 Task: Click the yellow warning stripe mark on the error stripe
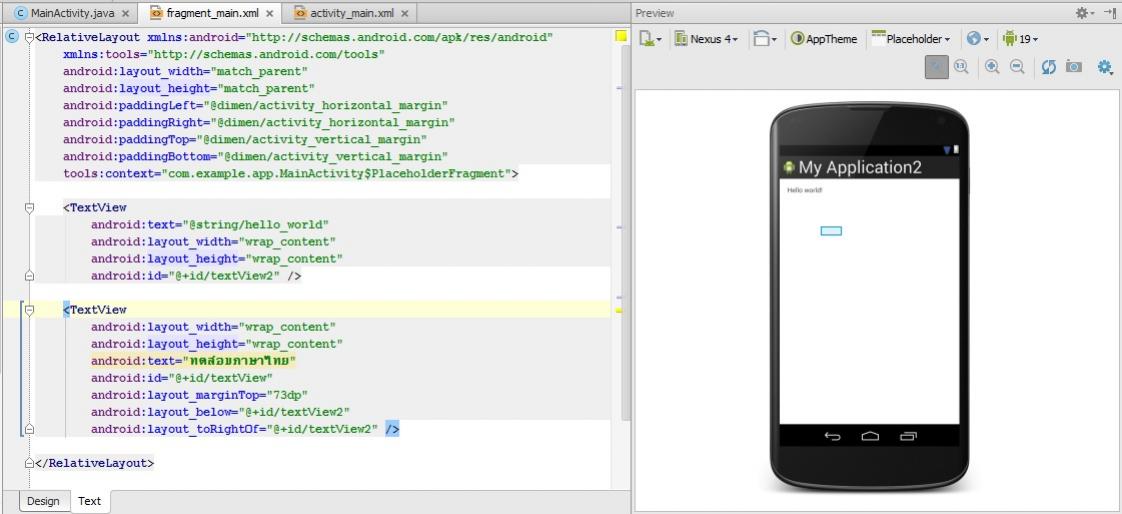[619, 311]
